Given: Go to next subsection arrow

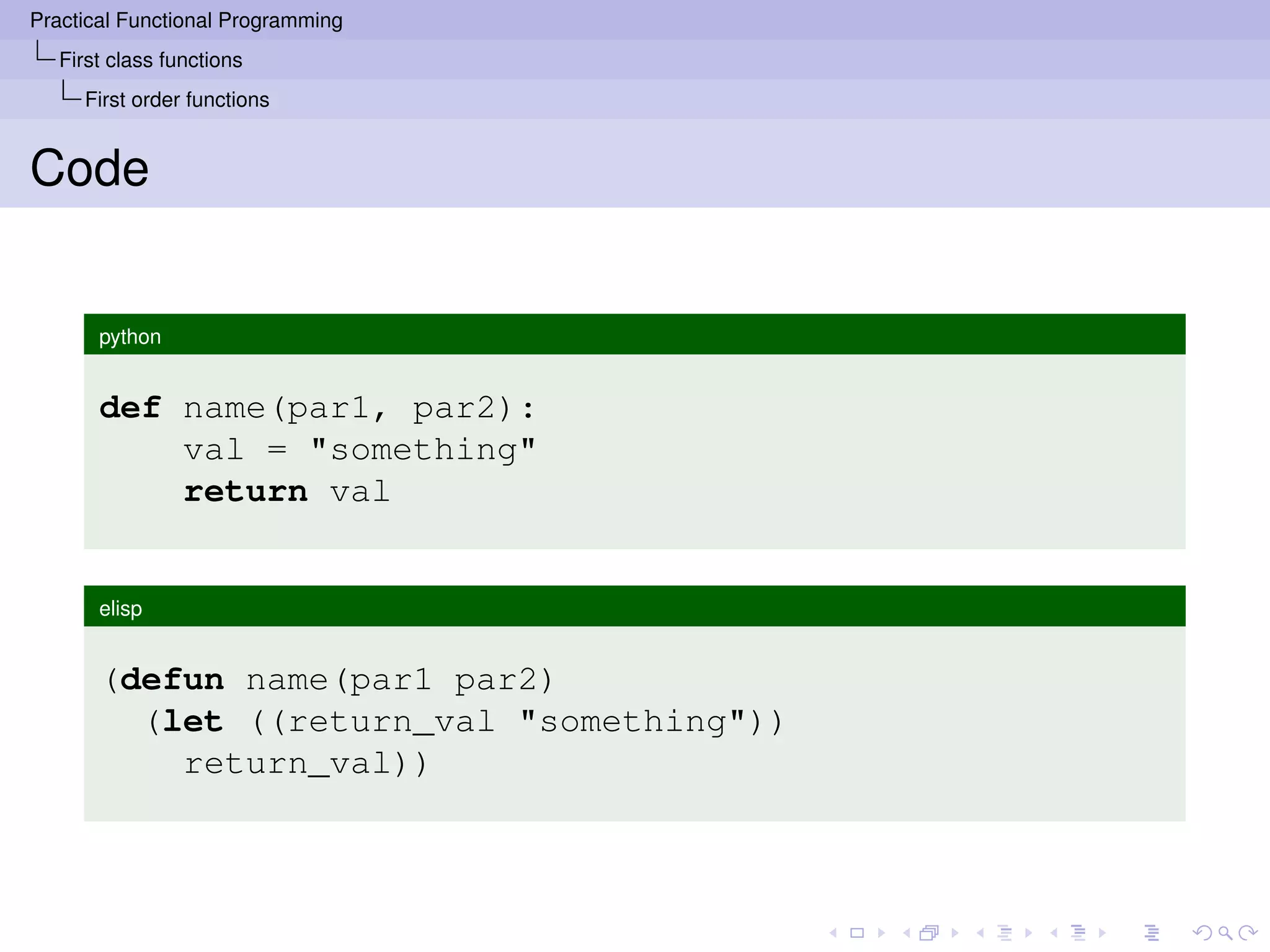Looking at the screenshot, I should (x=1029, y=933).
